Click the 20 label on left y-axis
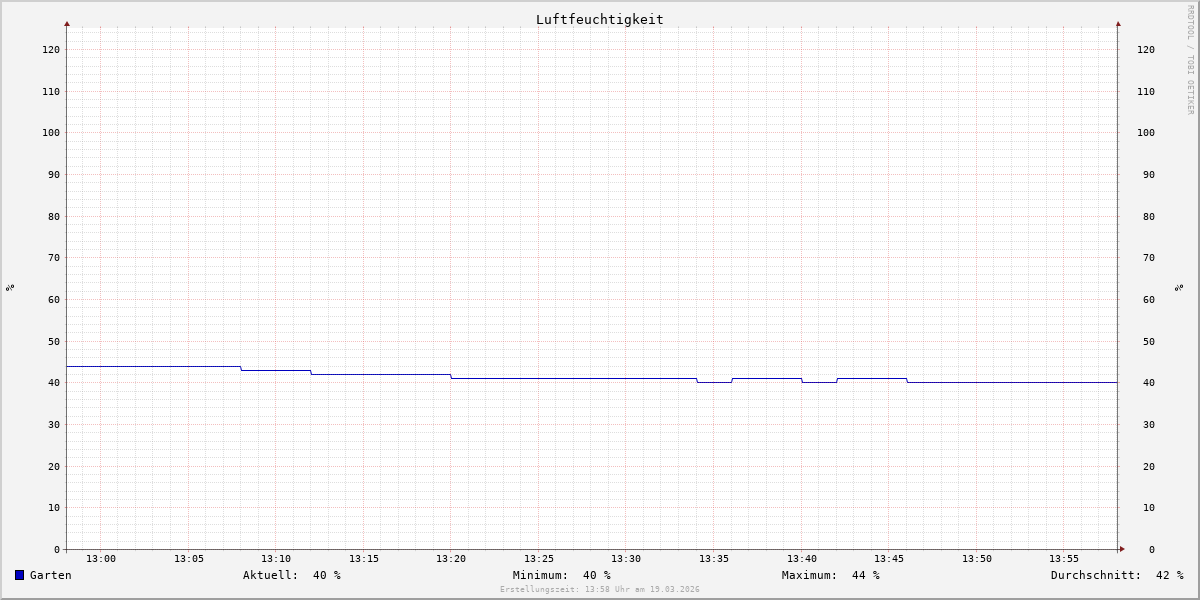This screenshot has height=600, width=1200. pyautogui.click(x=54, y=466)
